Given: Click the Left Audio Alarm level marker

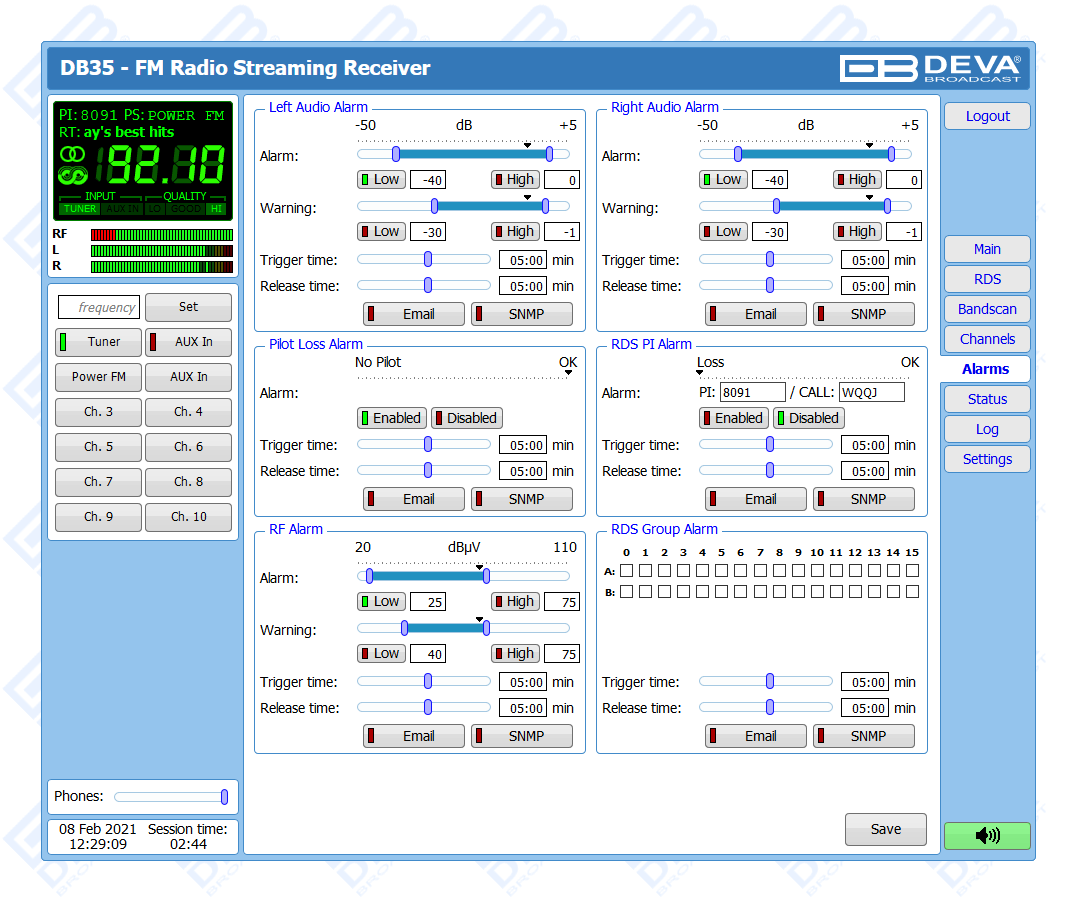Looking at the screenshot, I should click(x=527, y=145).
